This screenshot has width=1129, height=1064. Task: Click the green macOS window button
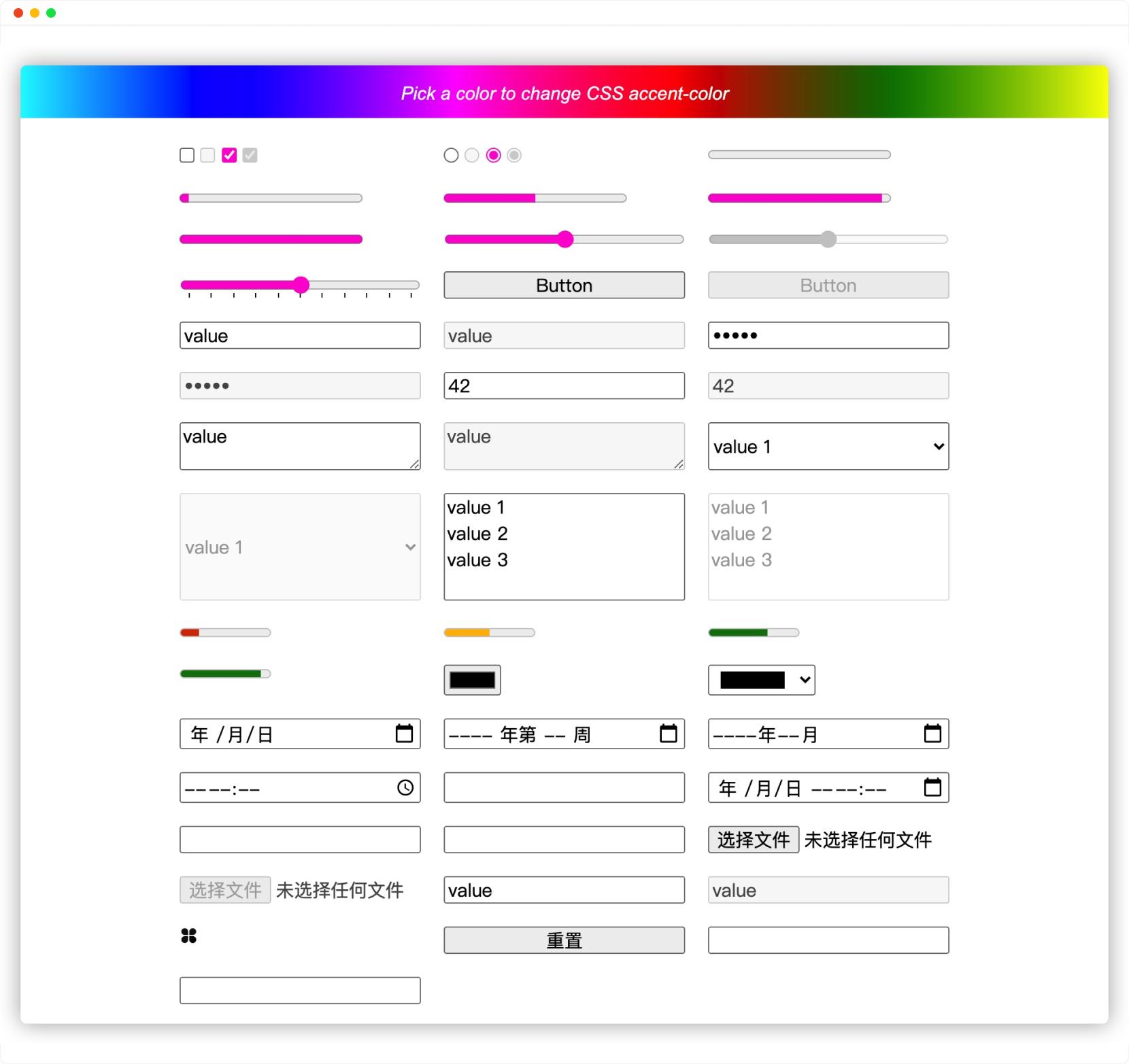[x=51, y=13]
